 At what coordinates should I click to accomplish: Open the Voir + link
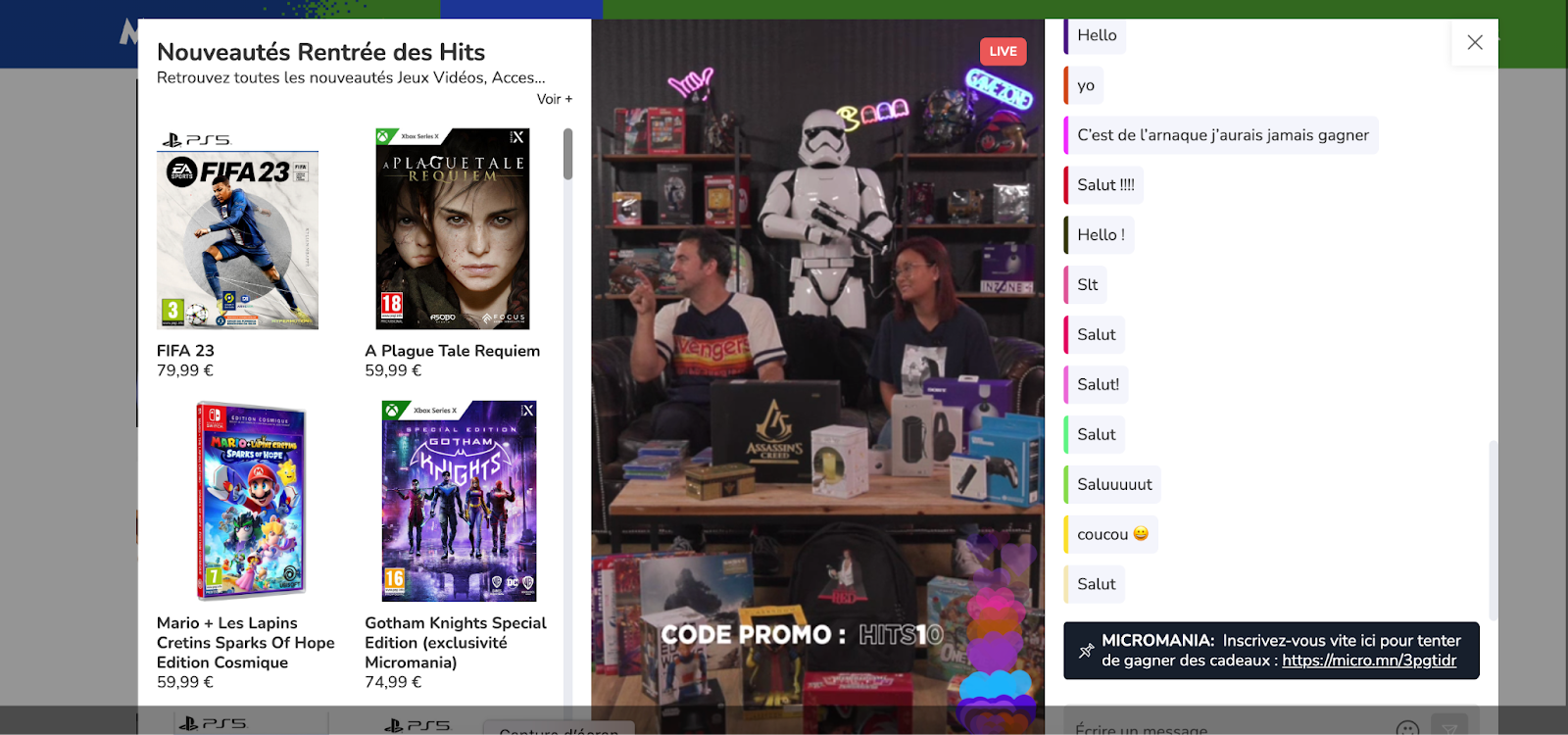point(555,99)
